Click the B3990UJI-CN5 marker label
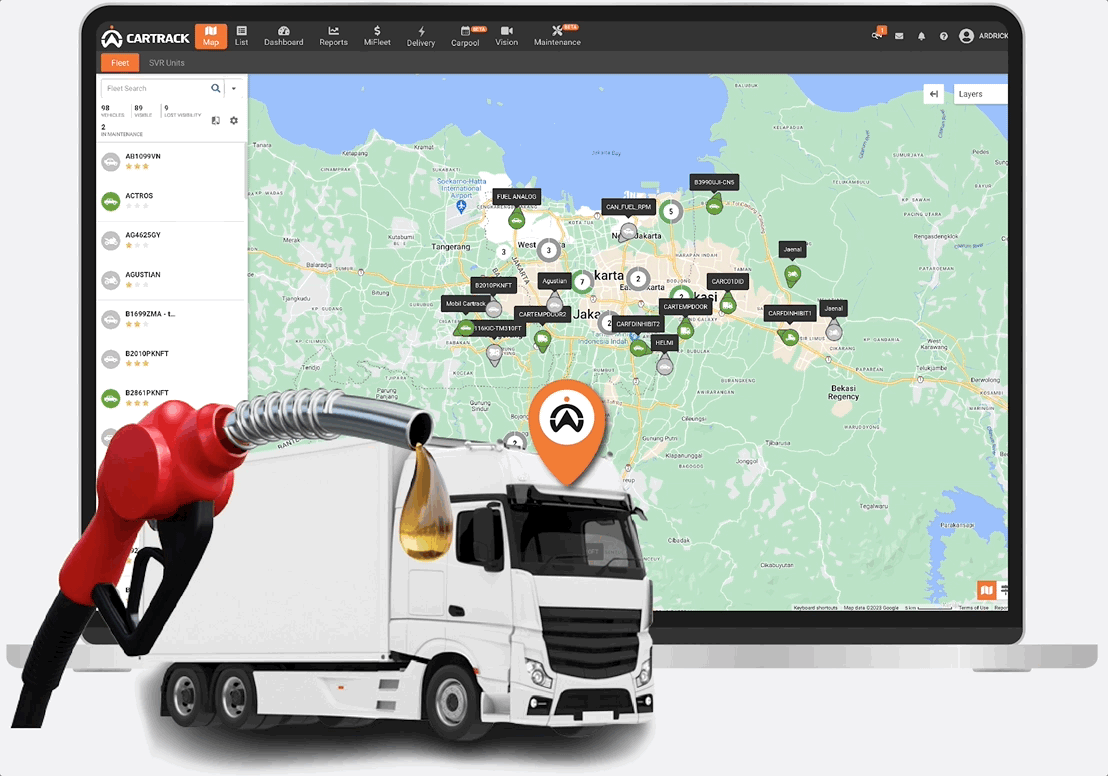1108x776 pixels. [714, 182]
